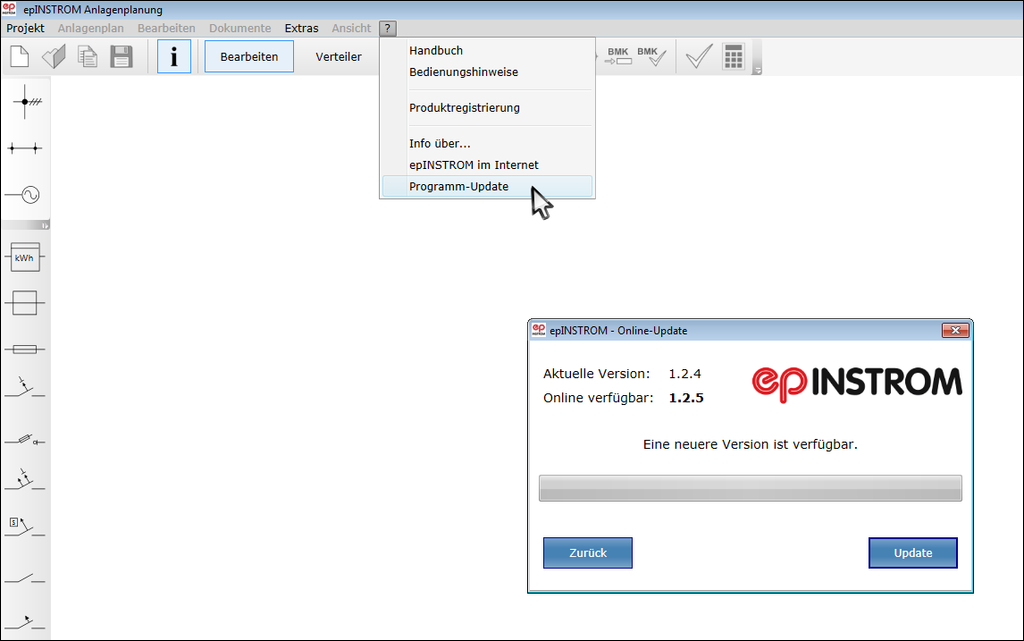Click the epINSTROM icon in the Online-Update title bar
Screen dimensions: 1024x641
point(539,330)
